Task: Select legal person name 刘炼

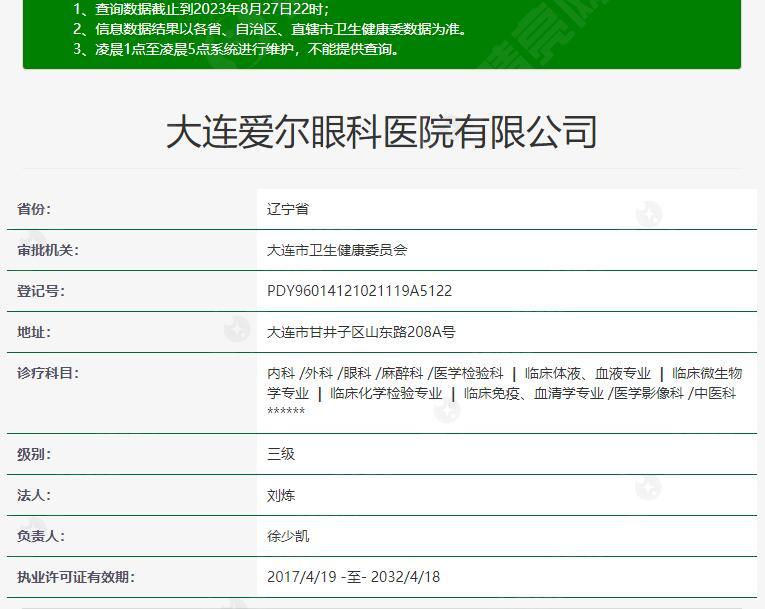Action: point(281,495)
